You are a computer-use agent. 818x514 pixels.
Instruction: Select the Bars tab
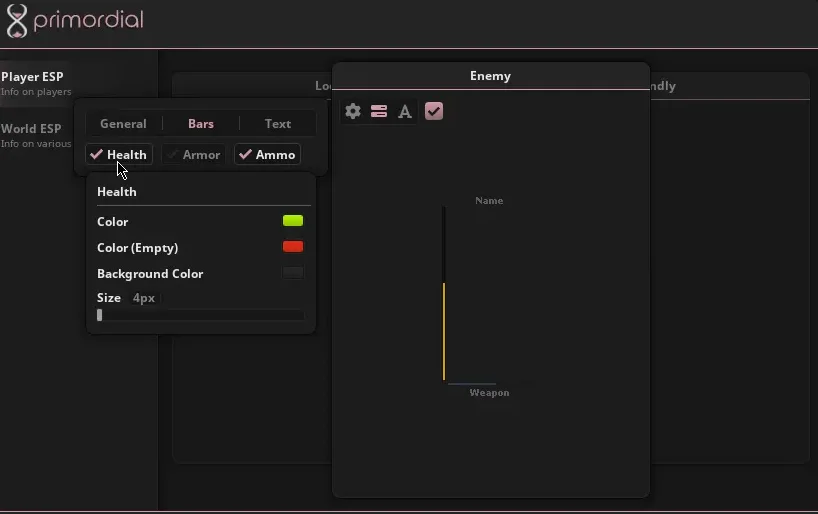tap(201, 124)
